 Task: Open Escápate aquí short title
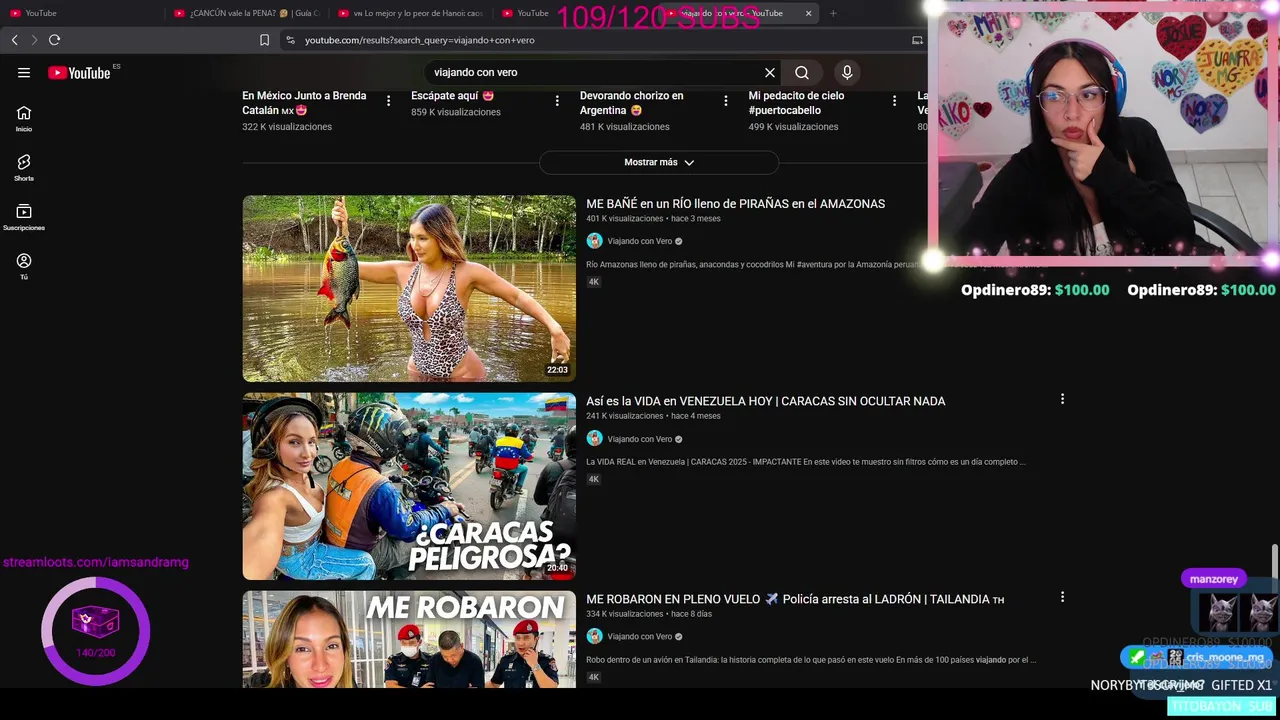point(452,96)
